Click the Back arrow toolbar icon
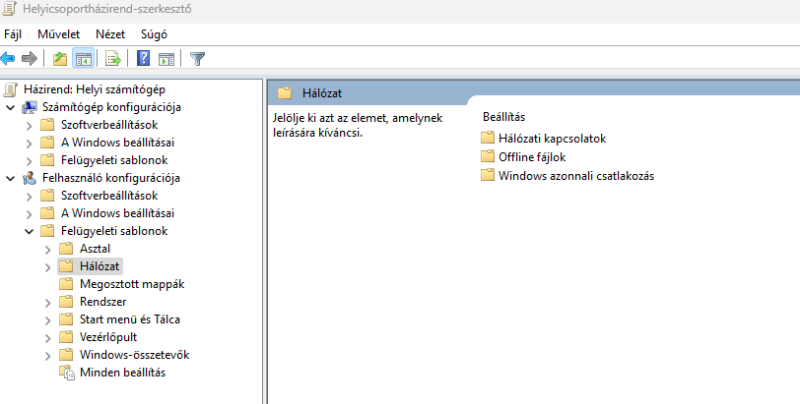The height and width of the screenshot is (404, 800). (8, 59)
